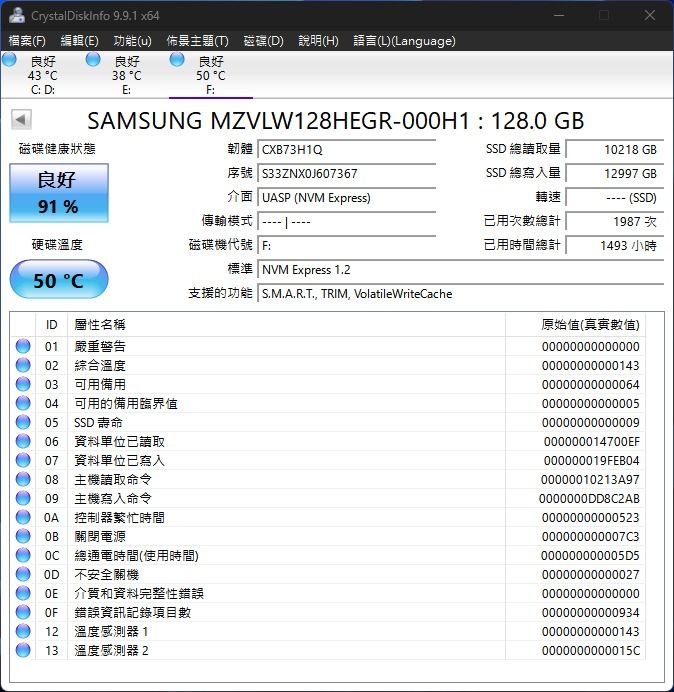674x692 pixels.
Task: Click the power on count value 1987 次
Action: [614, 222]
